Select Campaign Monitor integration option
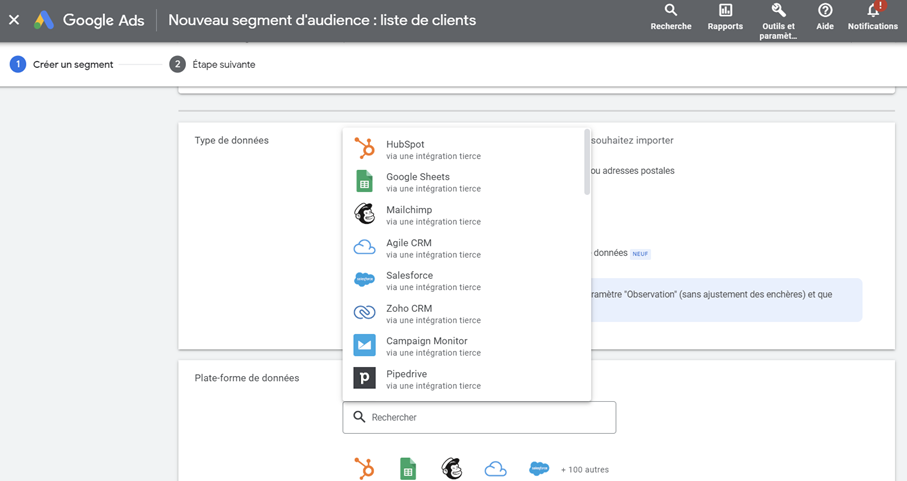907x481 pixels. click(x=467, y=346)
